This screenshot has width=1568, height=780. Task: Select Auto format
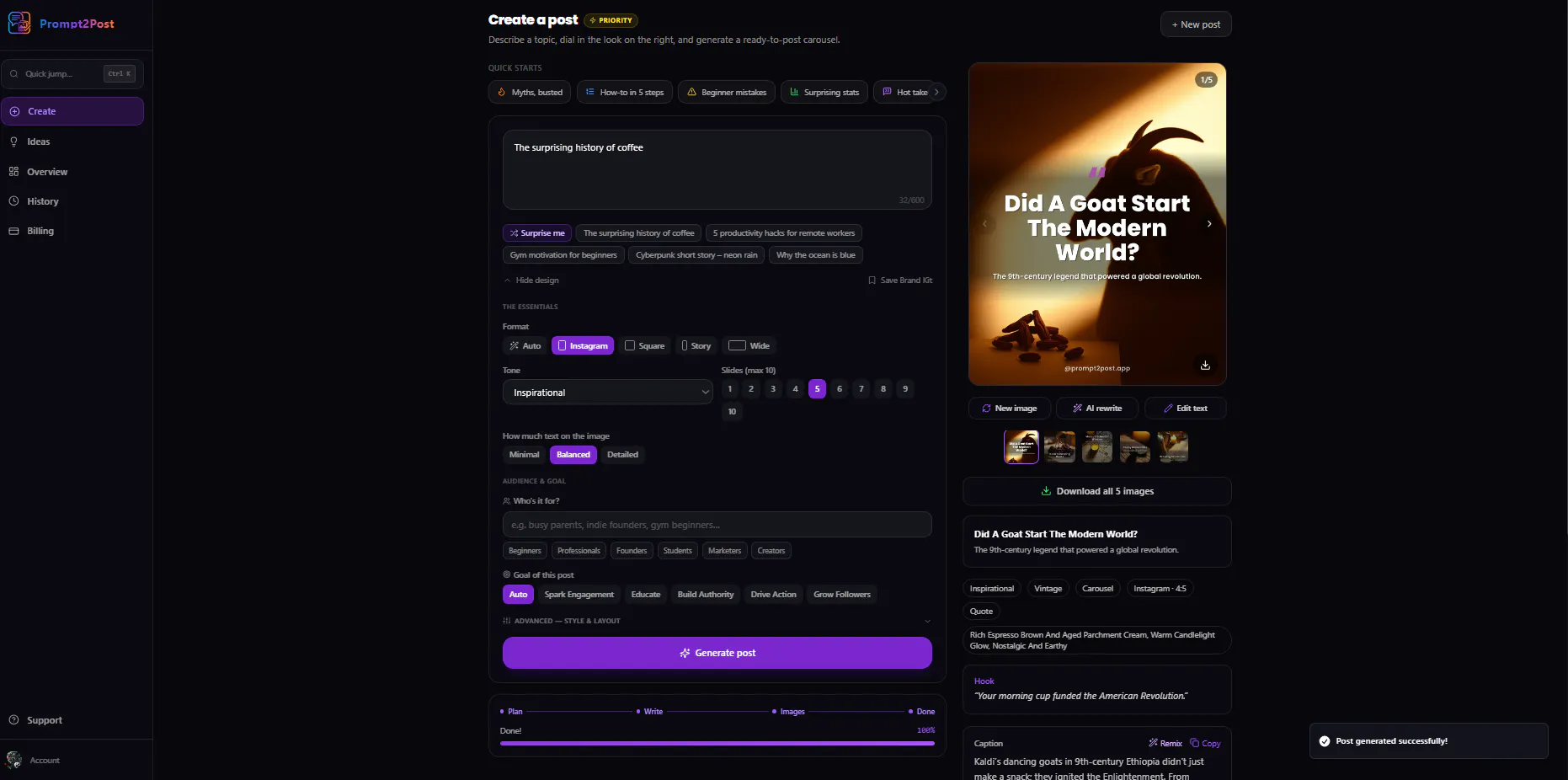click(x=525, y=346)
